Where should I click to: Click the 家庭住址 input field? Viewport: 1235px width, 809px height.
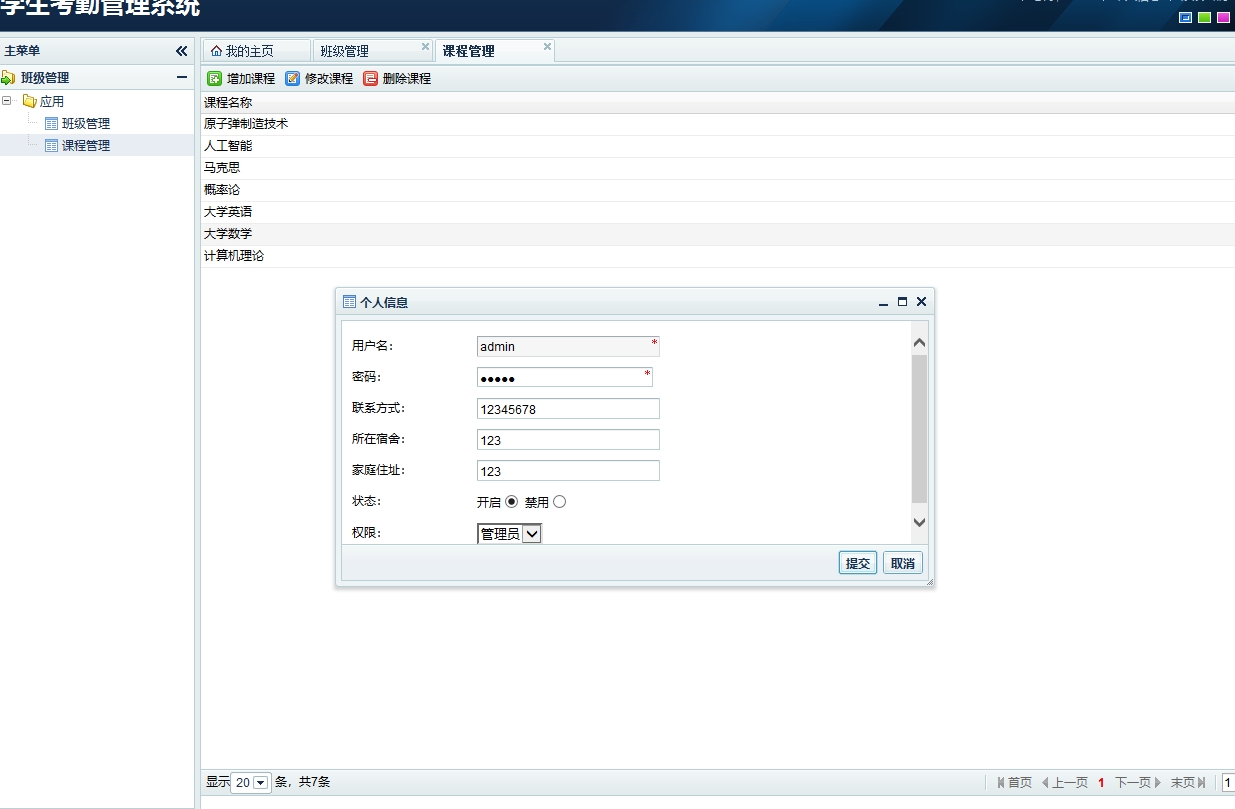click(x=568, y=471)
